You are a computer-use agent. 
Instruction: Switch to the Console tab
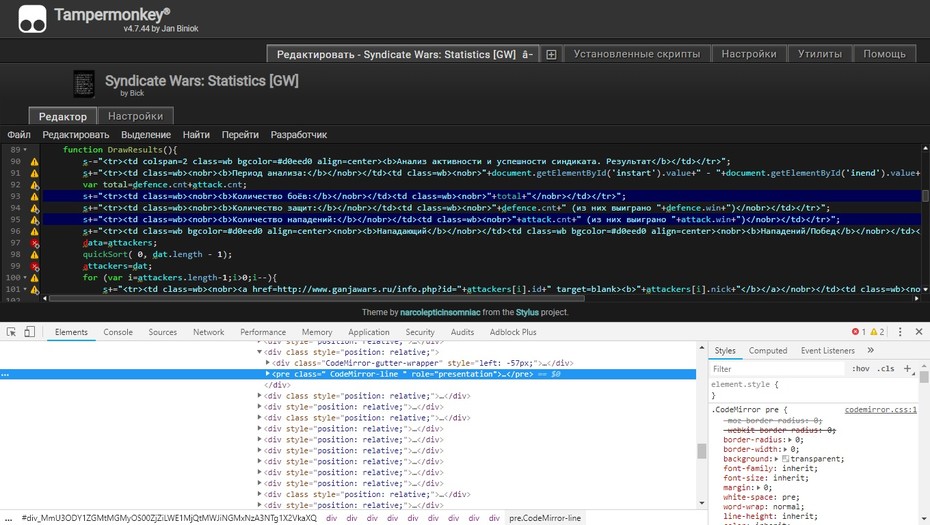[118, 332]
